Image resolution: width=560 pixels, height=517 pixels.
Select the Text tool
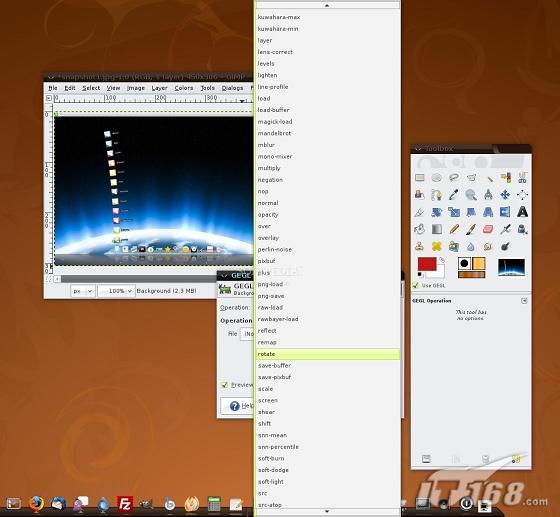click(522, 212)
